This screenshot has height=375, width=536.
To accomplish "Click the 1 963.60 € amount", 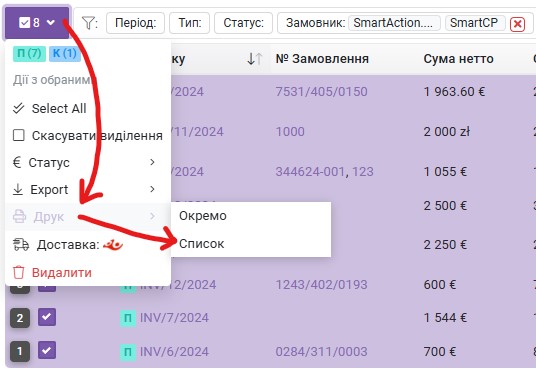I will pyautogui.click(x=454, y=92).
